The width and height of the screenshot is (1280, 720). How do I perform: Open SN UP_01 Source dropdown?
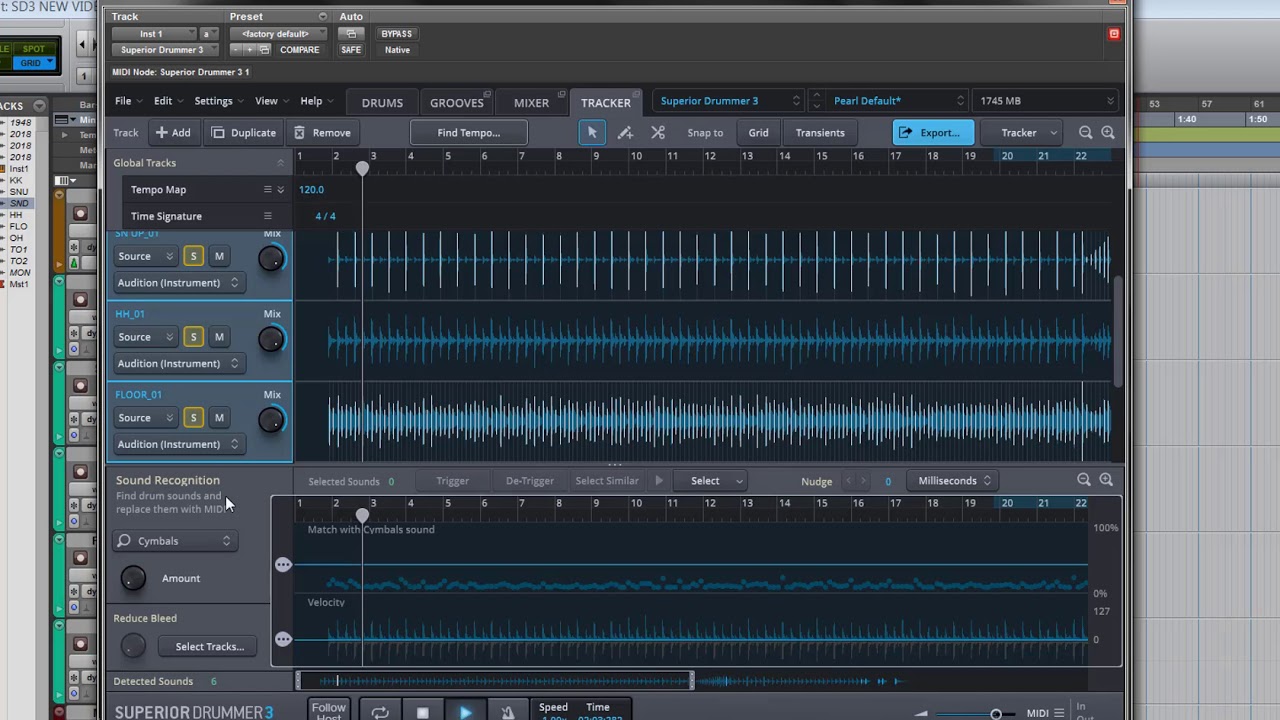145,256
